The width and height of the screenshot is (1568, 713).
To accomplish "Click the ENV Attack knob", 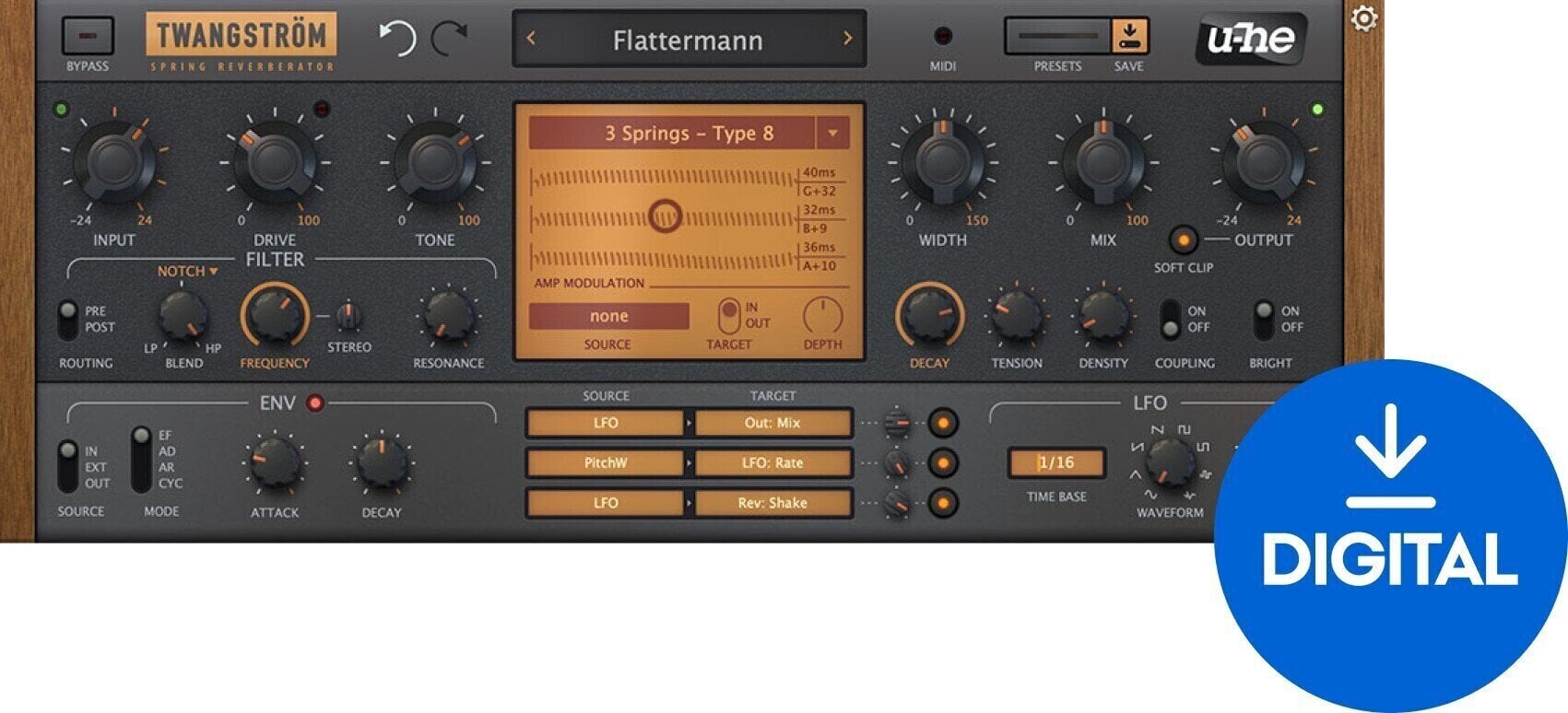I will coord(275,463).
